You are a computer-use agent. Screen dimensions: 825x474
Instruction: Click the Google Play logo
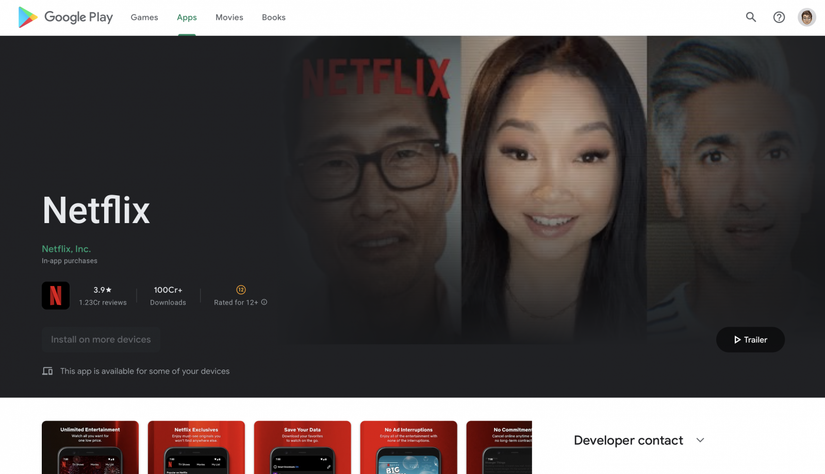[x=65, y=17]
